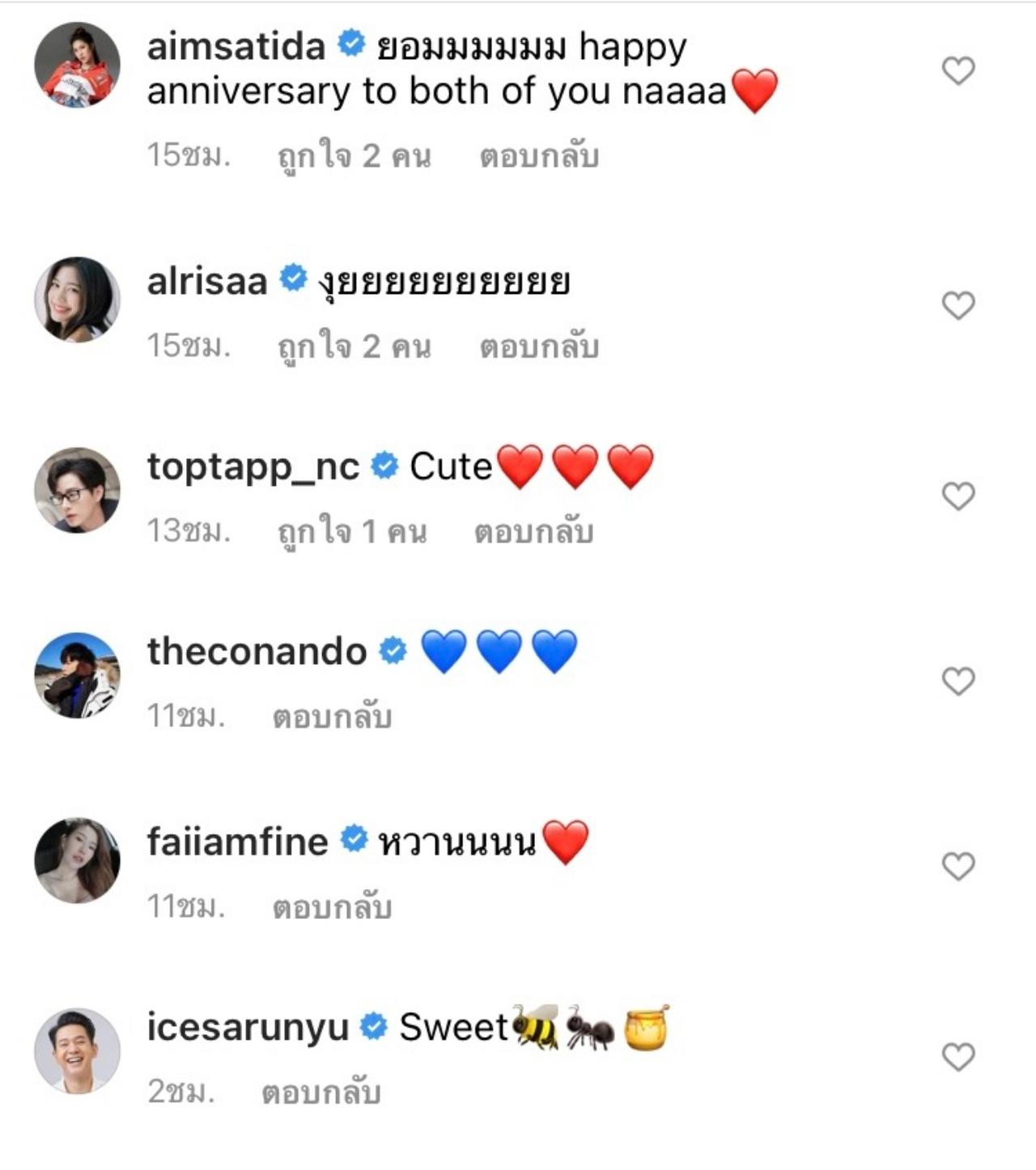Heart theconando's blue hearts comment
The width and height of the screenshot is (1036, 1170).
(958, 682)
